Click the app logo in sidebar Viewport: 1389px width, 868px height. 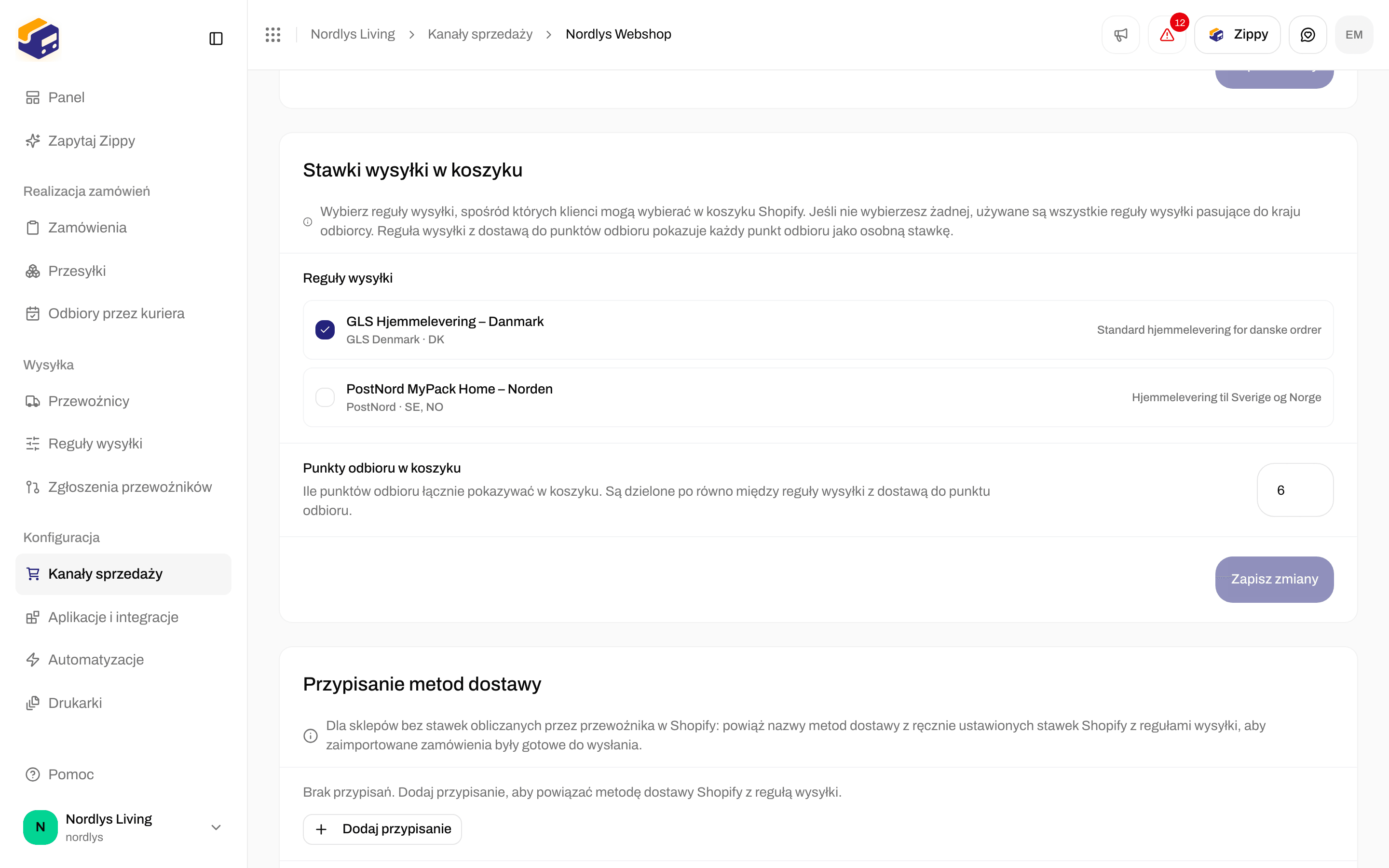(39, 39)
